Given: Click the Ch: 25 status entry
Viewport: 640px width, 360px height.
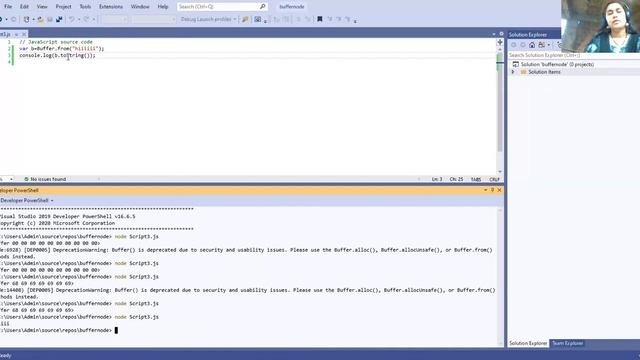Looking at the screenshot, I should coord(456,179).
